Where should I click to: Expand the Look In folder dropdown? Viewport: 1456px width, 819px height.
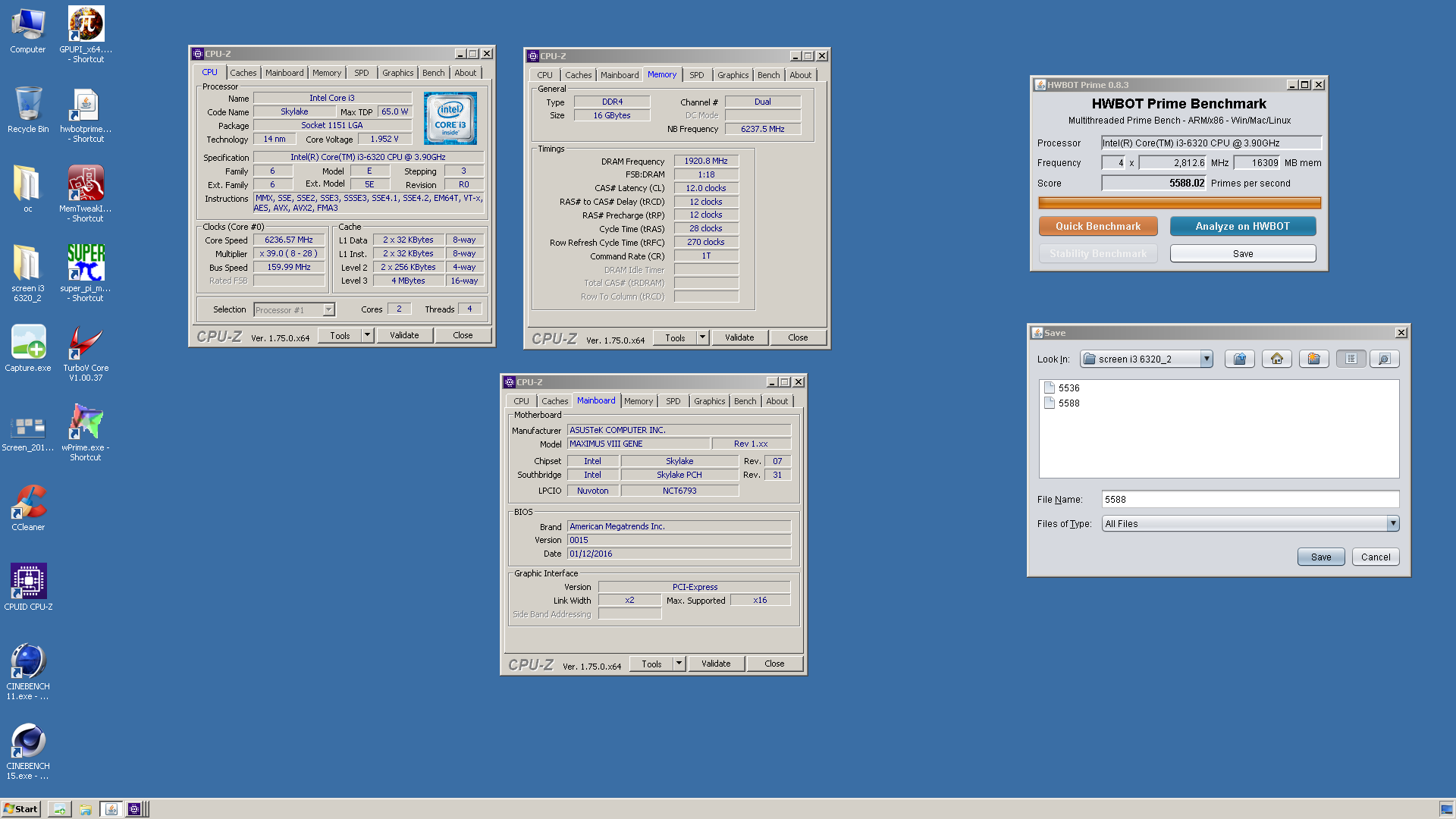click(1206, 359)
